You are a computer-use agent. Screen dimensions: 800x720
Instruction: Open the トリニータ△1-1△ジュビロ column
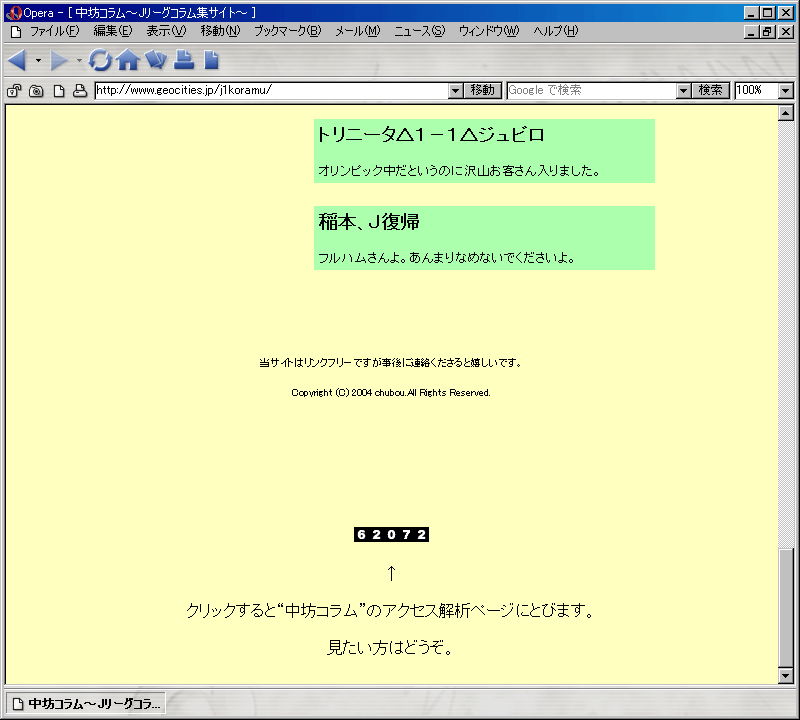(431, 135)
